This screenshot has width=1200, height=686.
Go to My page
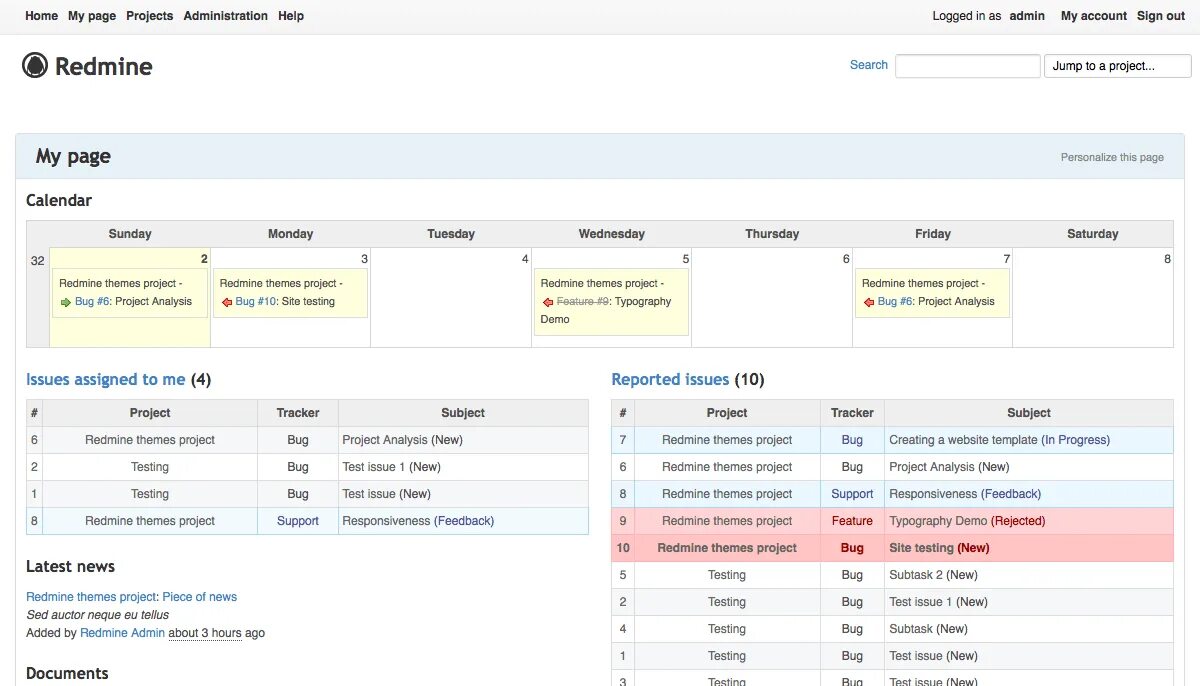pyautogui.click(x=91, y=15)
